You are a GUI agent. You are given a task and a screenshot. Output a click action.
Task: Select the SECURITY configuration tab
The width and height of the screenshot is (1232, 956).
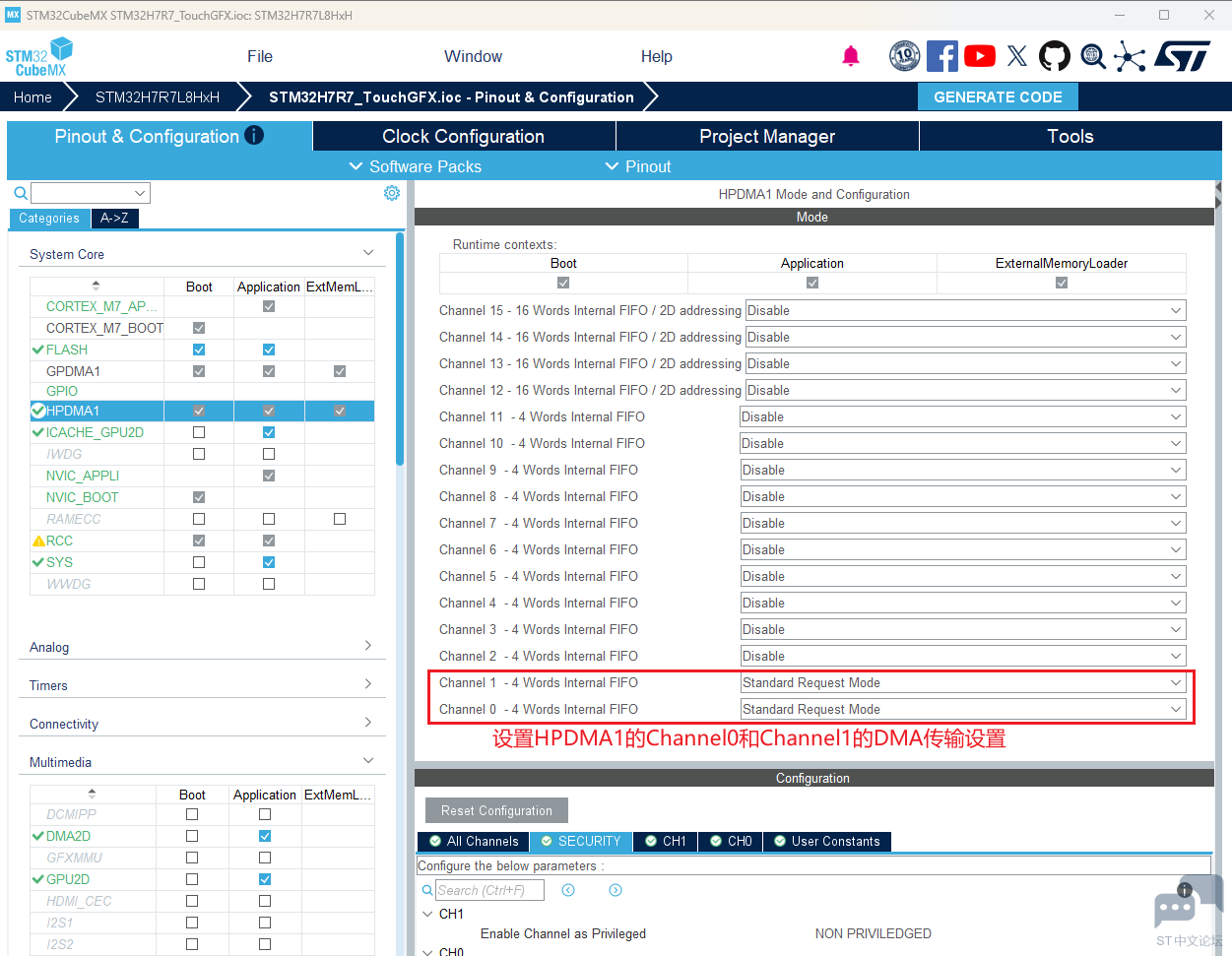580,841
